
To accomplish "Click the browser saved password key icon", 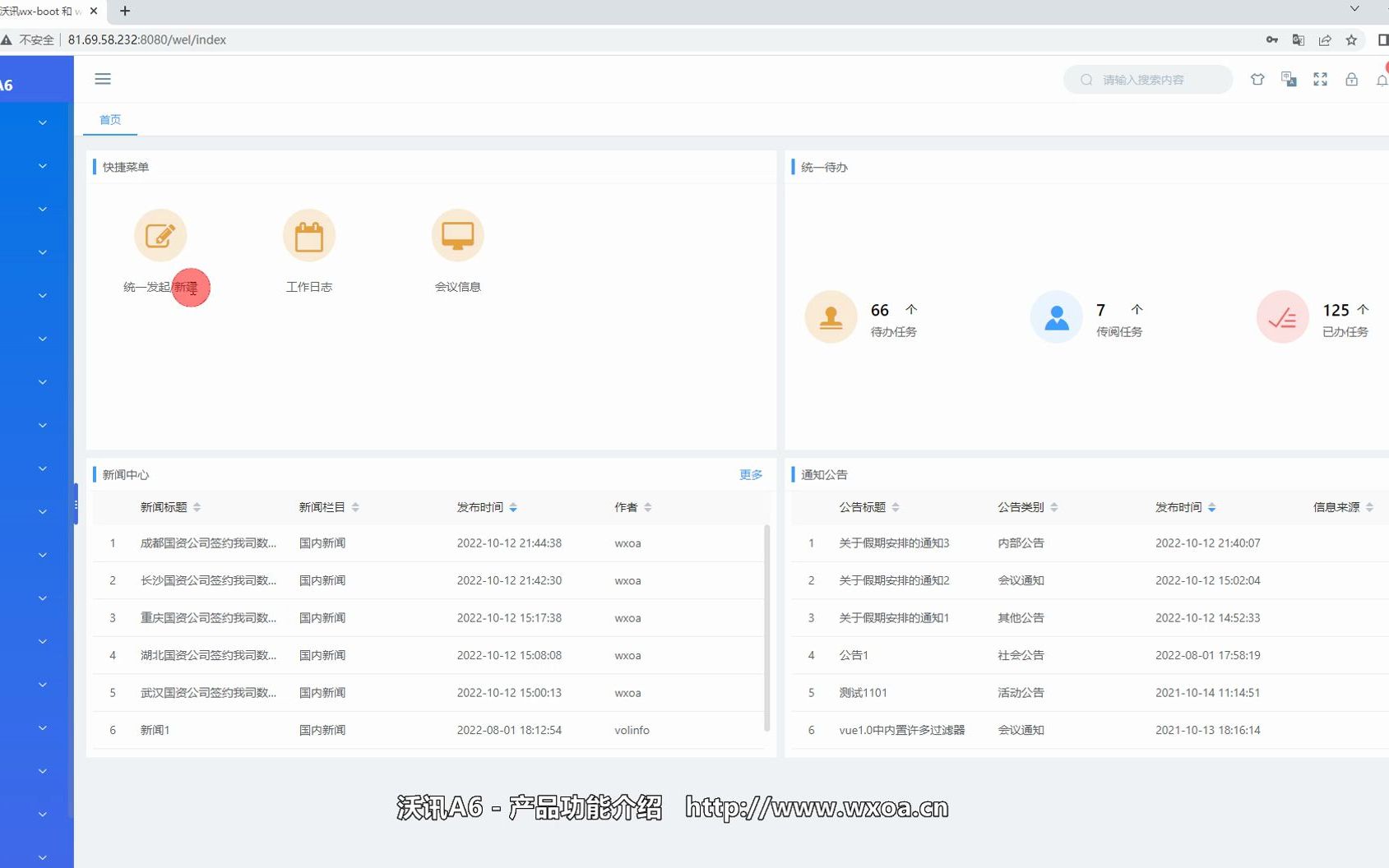I will pyautogui.click(x=1272, y=39).
